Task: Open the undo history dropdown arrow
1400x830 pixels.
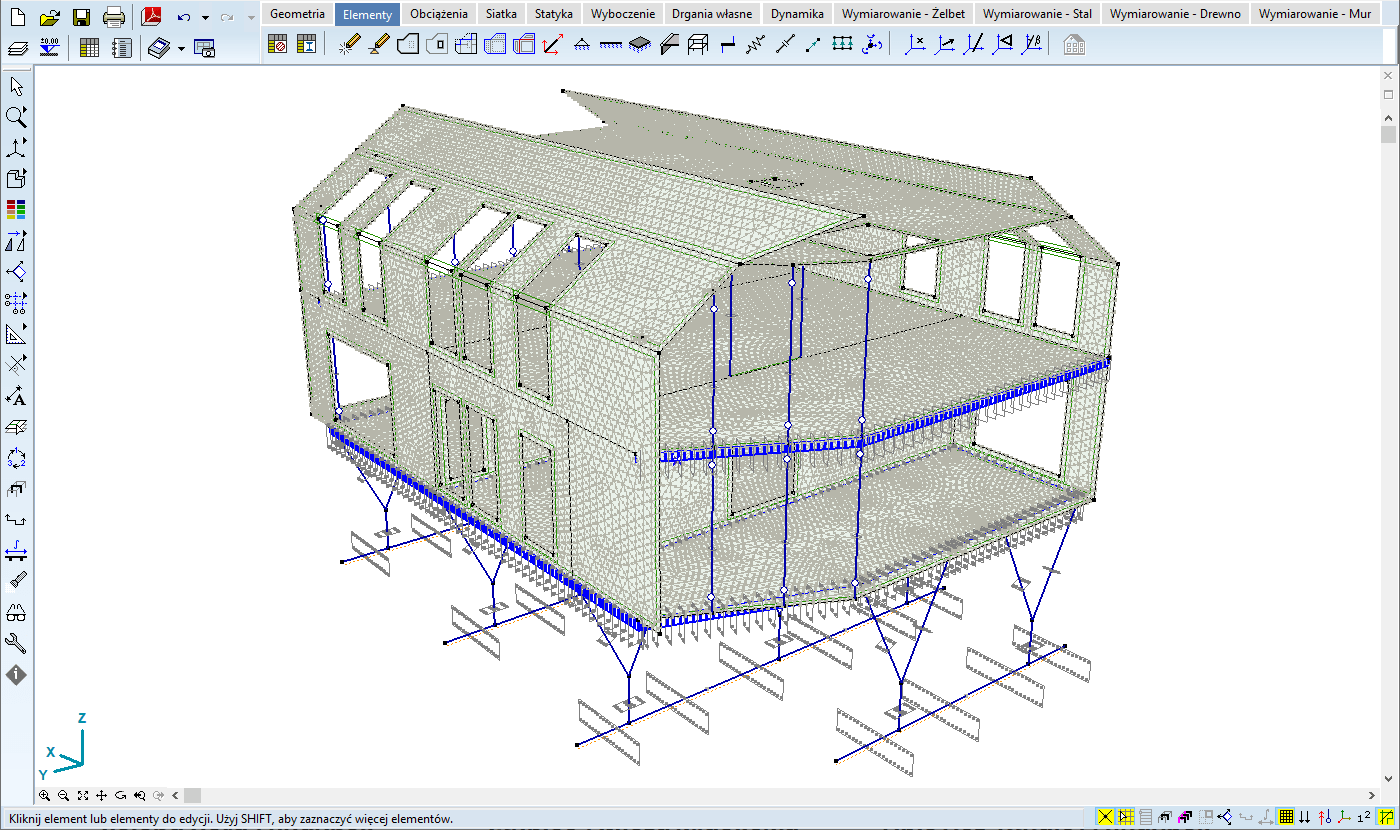Action: (x=205, y=18)
